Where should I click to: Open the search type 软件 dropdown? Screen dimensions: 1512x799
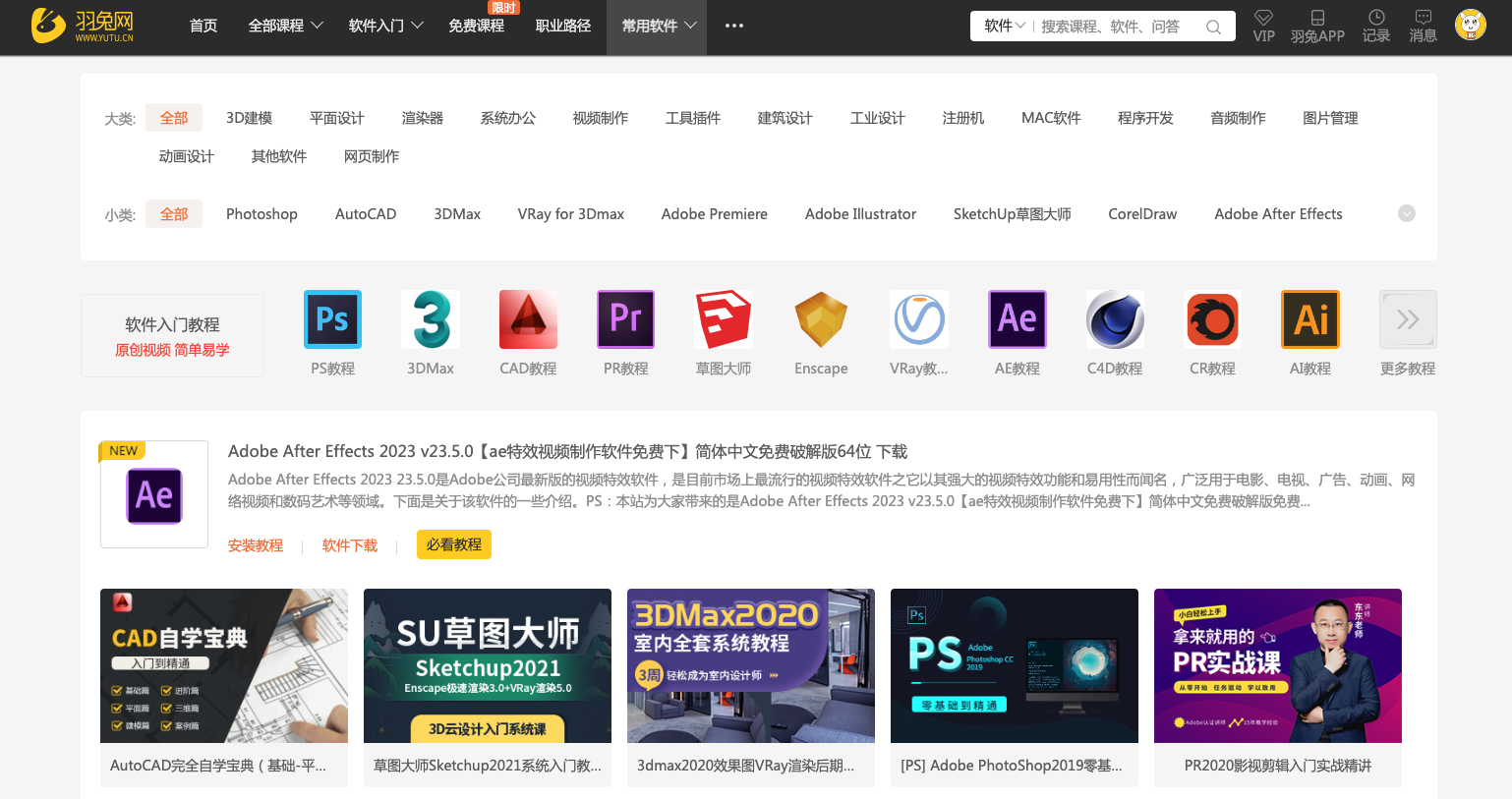pyautogui.click(x=1005, y=26)
